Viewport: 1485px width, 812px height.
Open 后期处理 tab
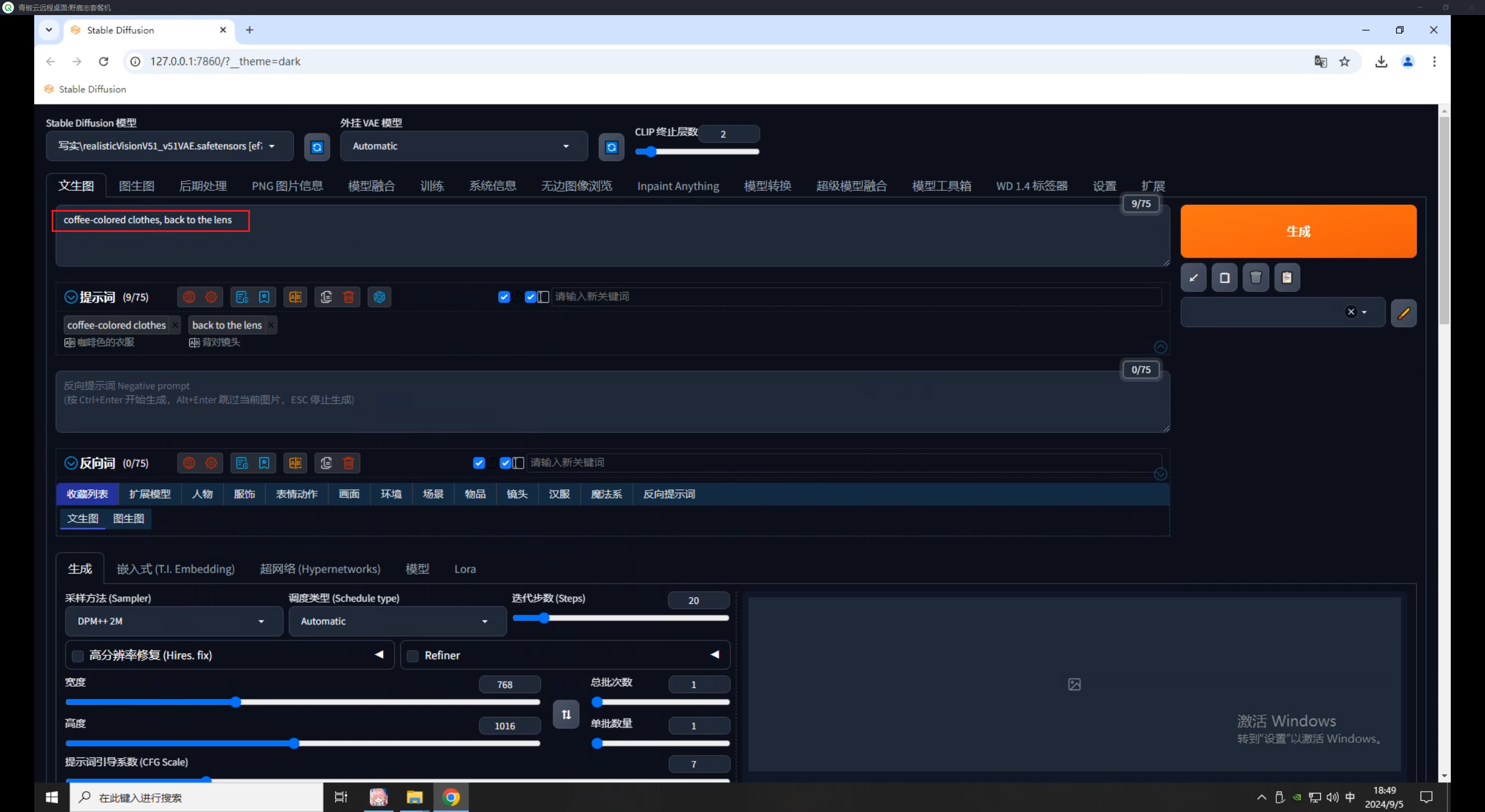point(203,186)
